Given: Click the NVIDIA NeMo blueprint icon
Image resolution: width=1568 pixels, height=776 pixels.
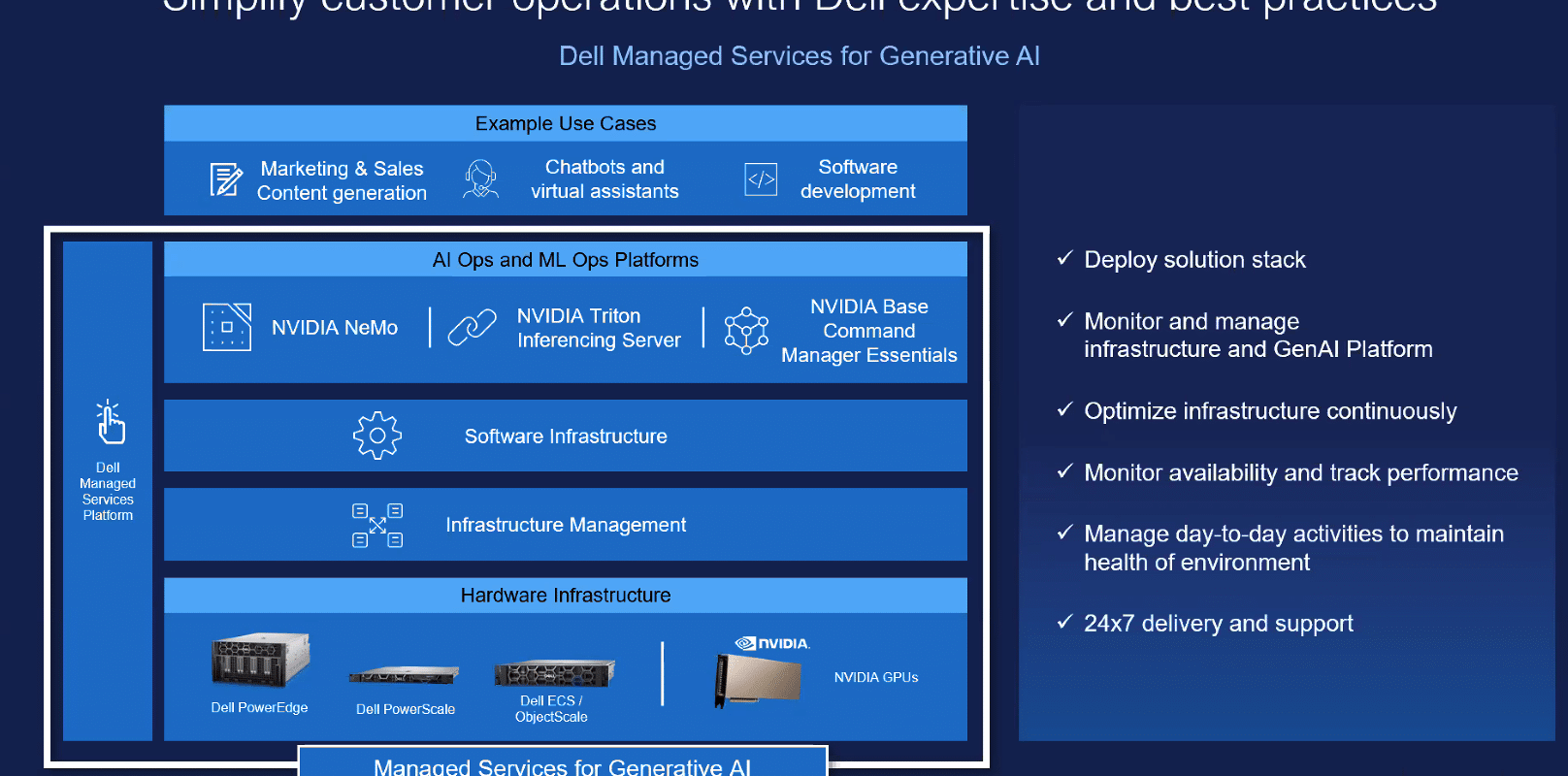Looking at the screenshot, I should 227,327.
